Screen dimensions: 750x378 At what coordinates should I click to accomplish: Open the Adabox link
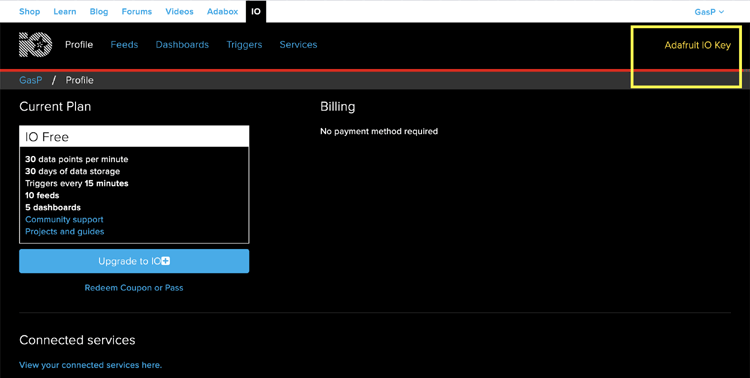pyautogui.click(x=222, y=11)
